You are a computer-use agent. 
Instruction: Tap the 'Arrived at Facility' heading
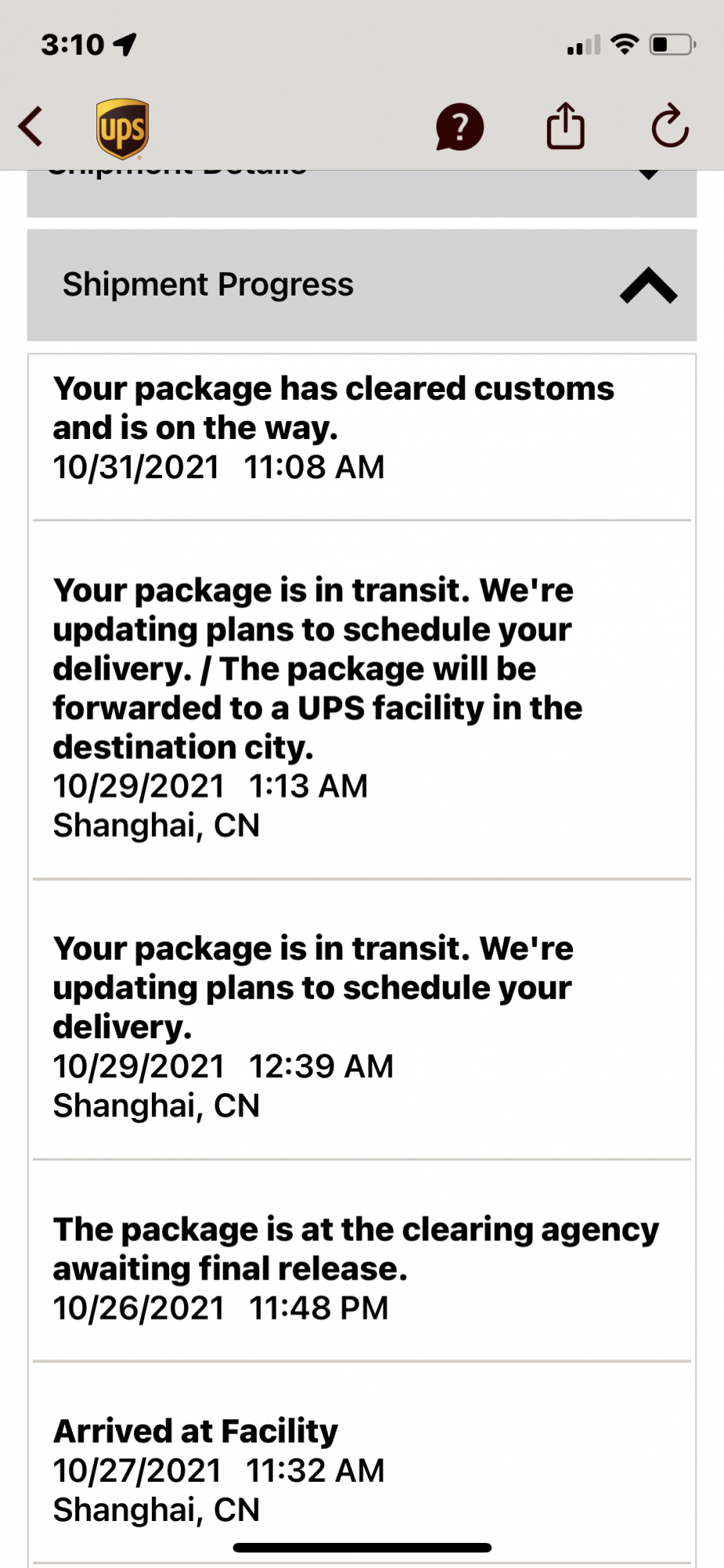[x=195, y=1431]
